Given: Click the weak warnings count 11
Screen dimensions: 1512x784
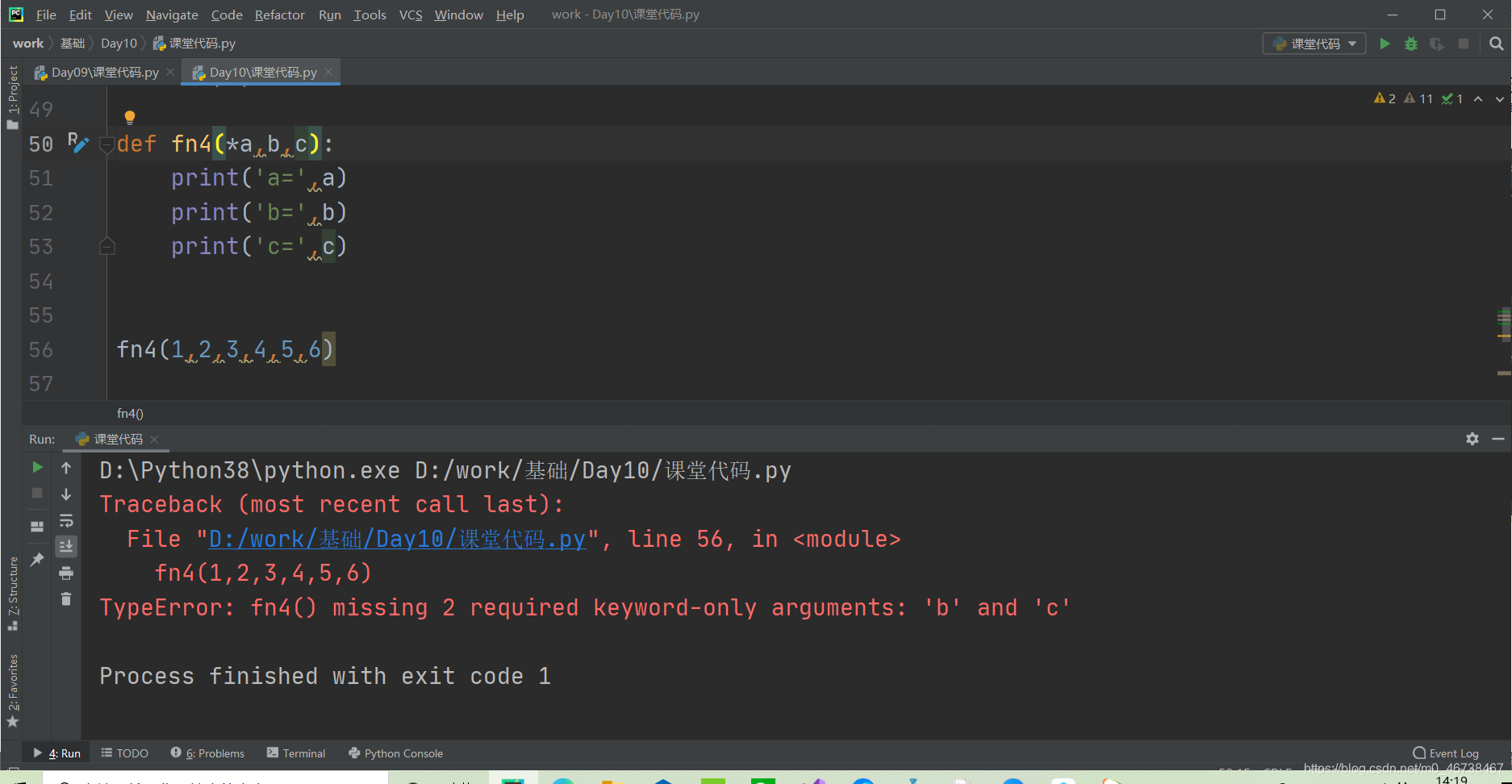Looking at the screenshot, I should pos(1418,98).
